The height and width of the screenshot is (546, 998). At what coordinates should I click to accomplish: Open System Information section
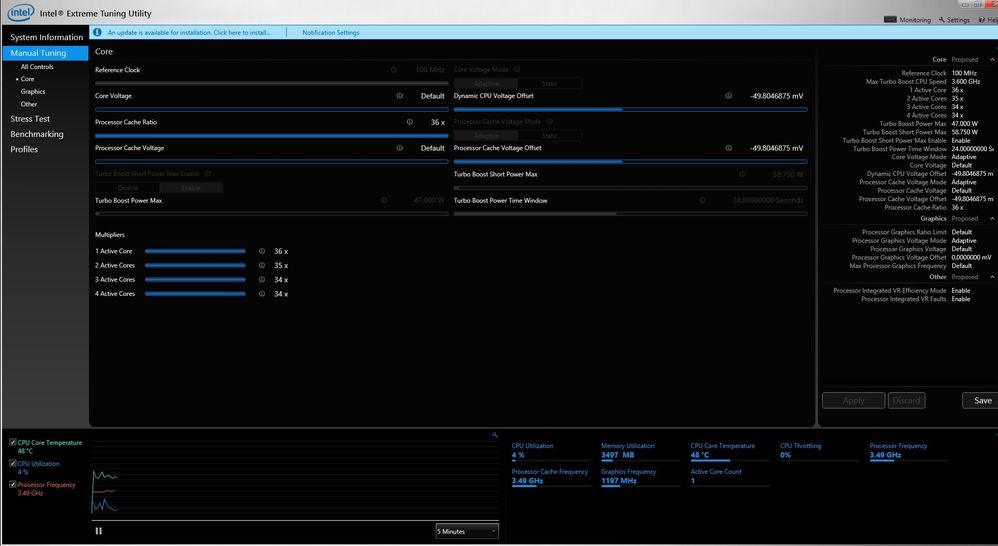coord(46,37)
